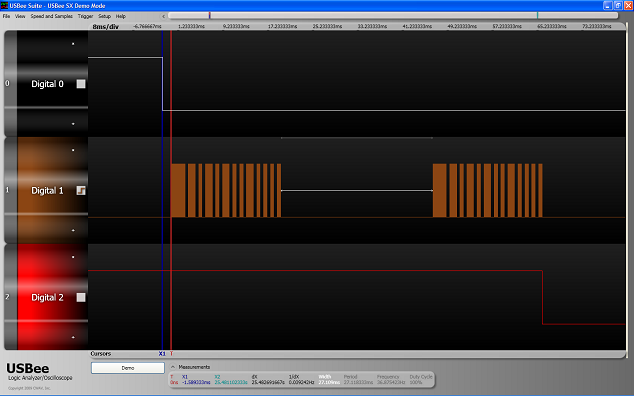634x396 pixels.
Task: Toggle the Digital 2 trigger setting box
Action: [81, 297]
